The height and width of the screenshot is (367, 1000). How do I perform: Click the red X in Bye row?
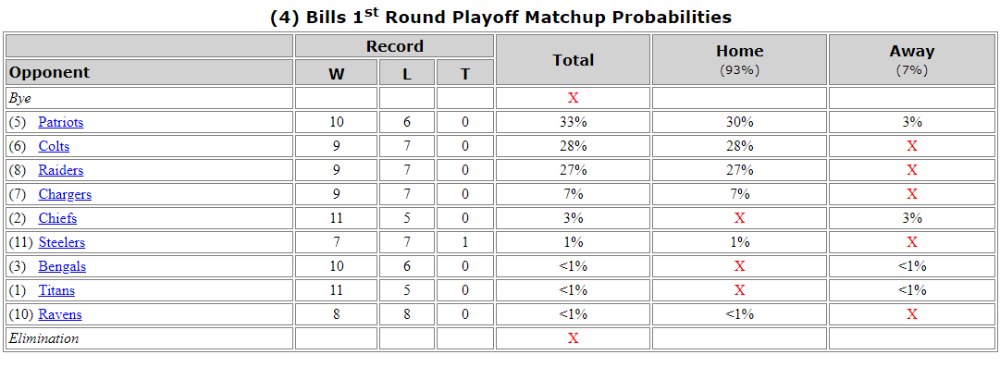573,98
